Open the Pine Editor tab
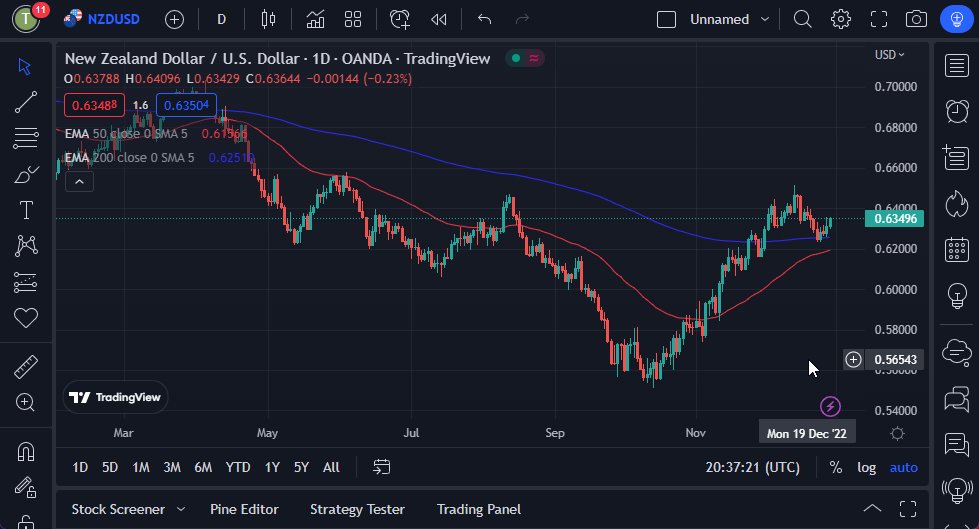979x529 pixels. click(x=244, y=509)
